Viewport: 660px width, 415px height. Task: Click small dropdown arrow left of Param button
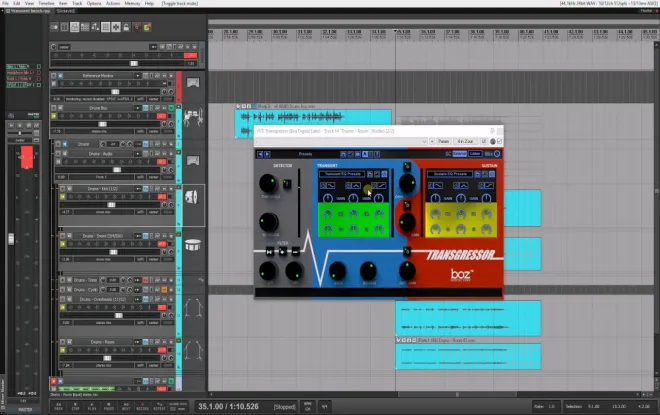tap(432, 141)
